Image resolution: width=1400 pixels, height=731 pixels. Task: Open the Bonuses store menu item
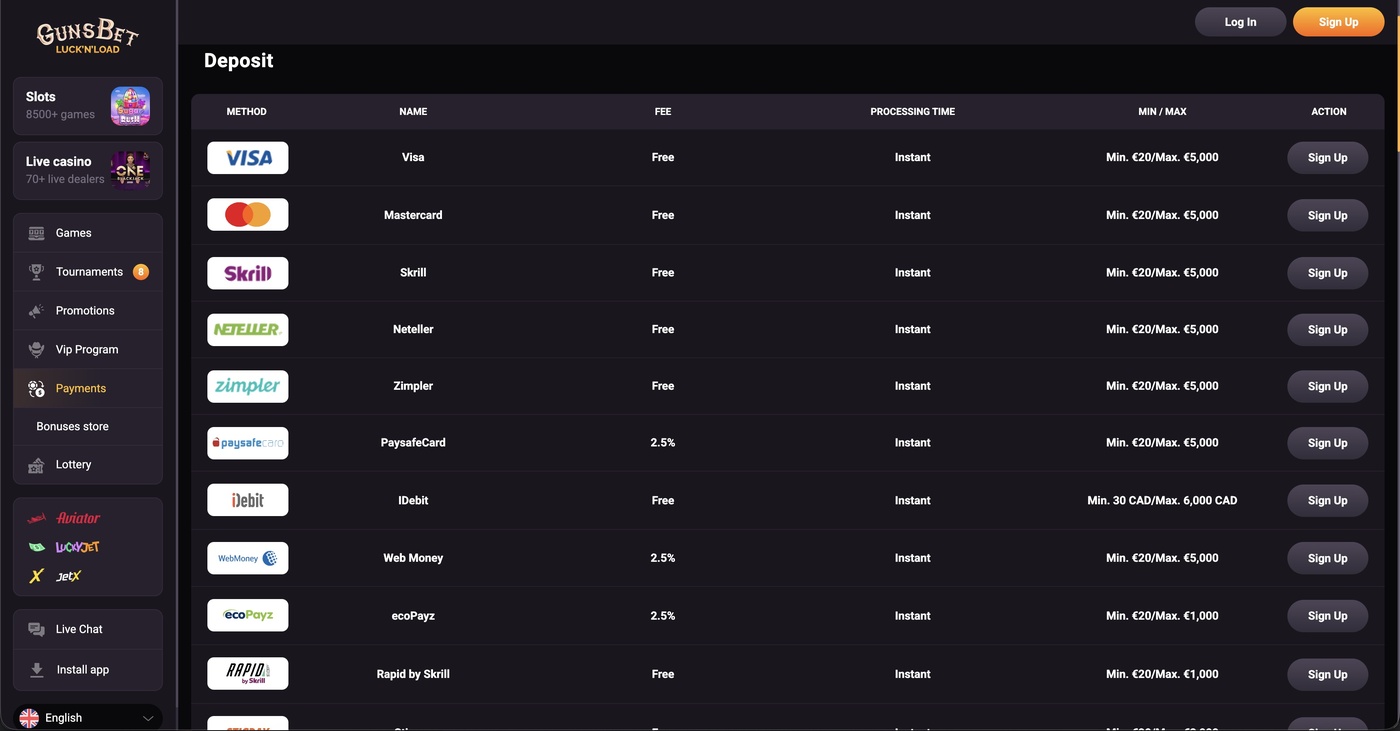click(88, 427)
